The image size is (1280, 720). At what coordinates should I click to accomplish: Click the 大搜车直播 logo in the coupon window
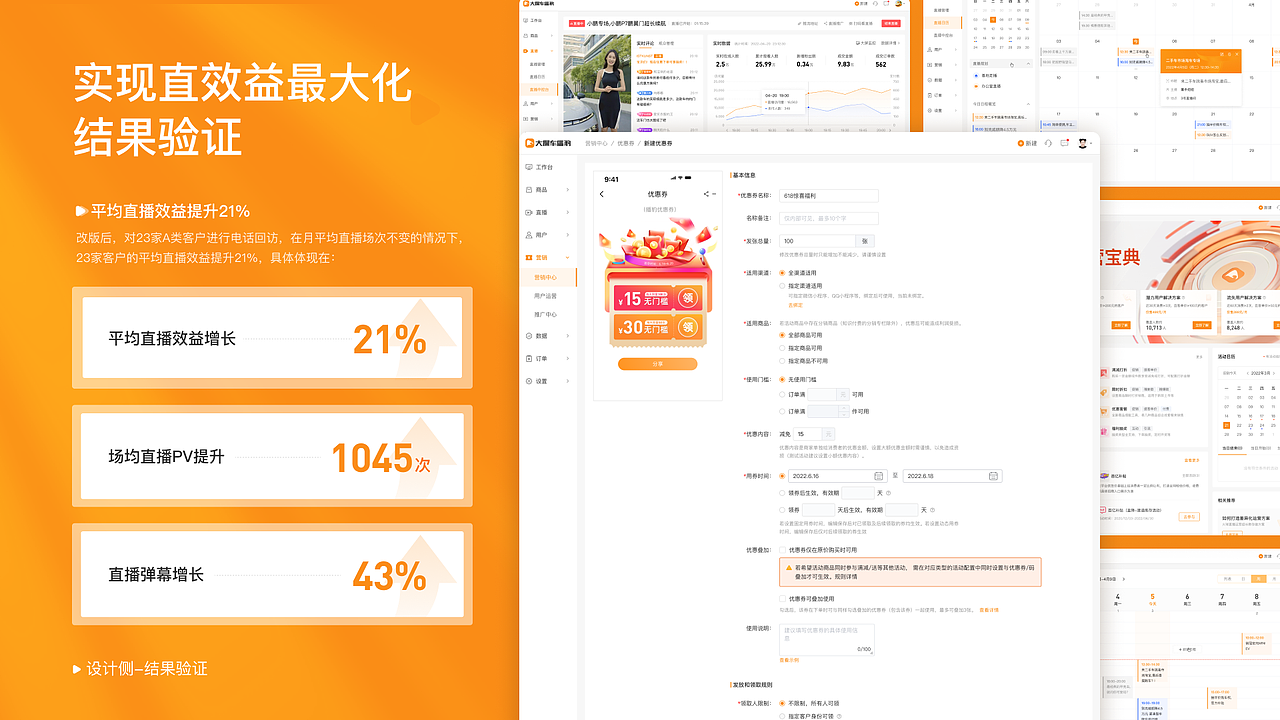548,143
